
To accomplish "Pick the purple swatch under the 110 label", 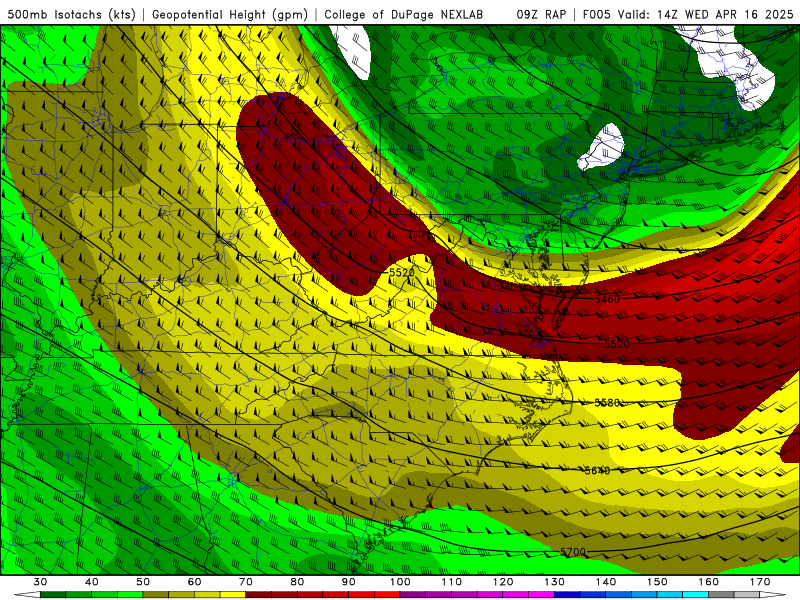I will [464, 595].
